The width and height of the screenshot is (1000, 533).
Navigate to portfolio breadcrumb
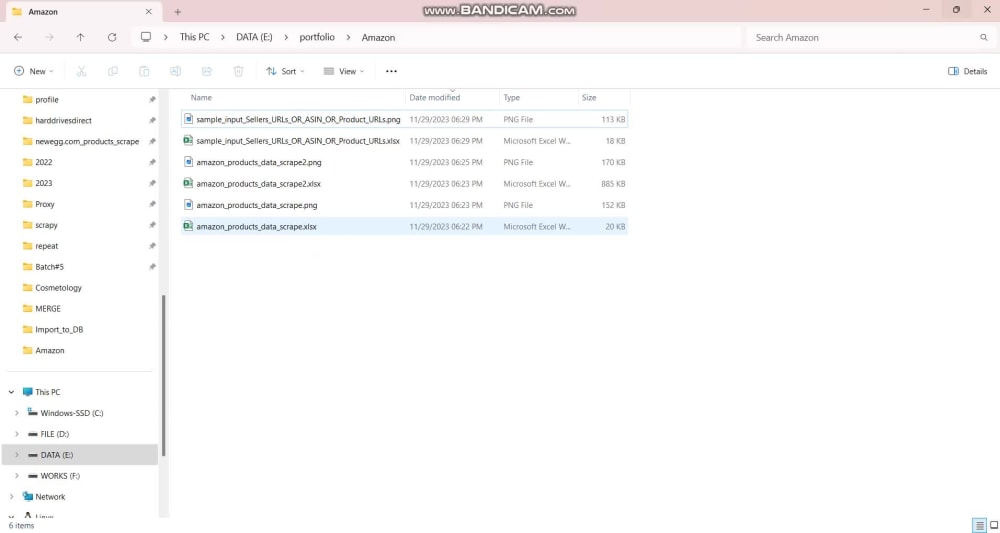[x=317, y=37]
